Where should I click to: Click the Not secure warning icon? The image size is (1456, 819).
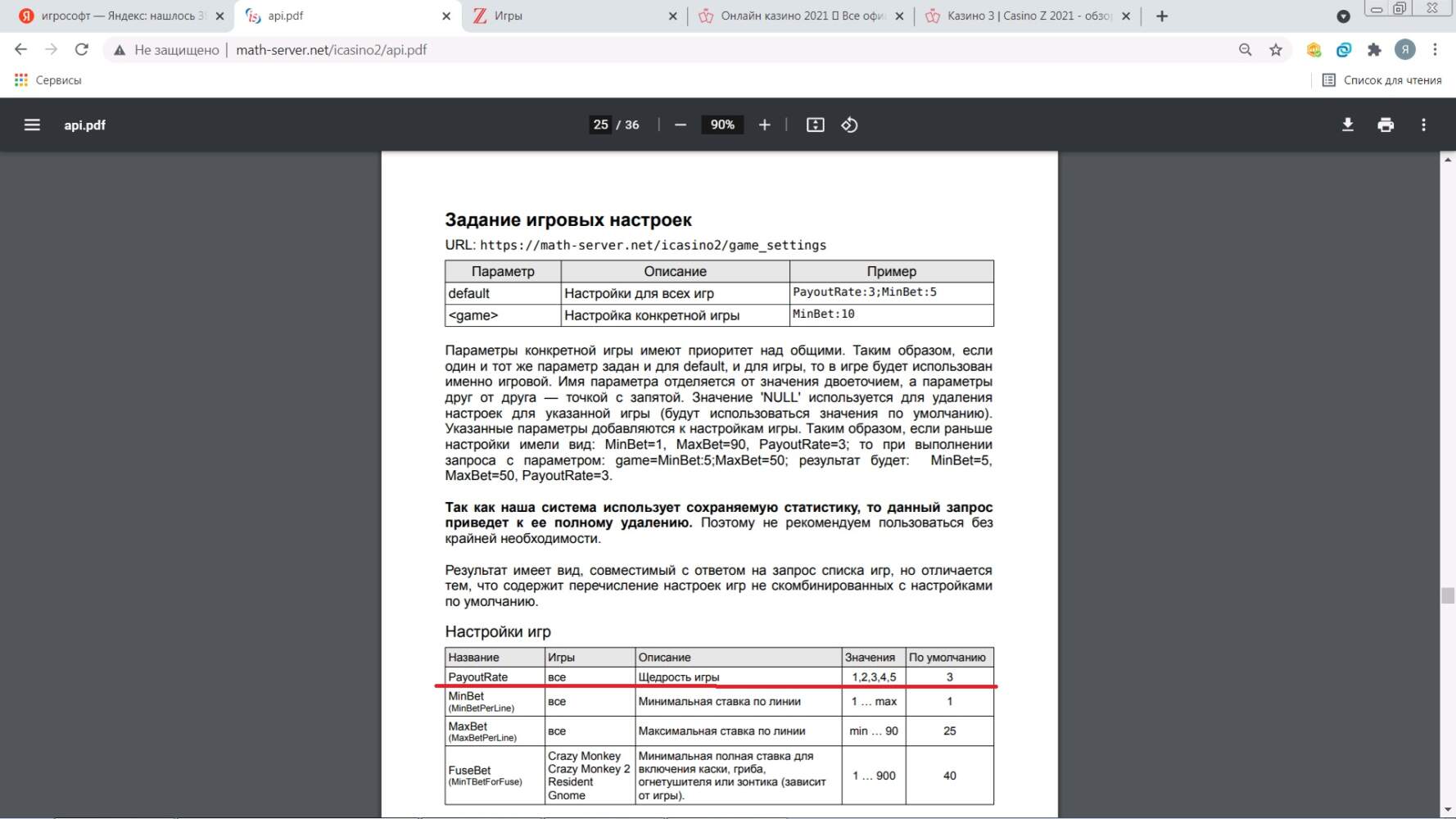coord(120,50)
